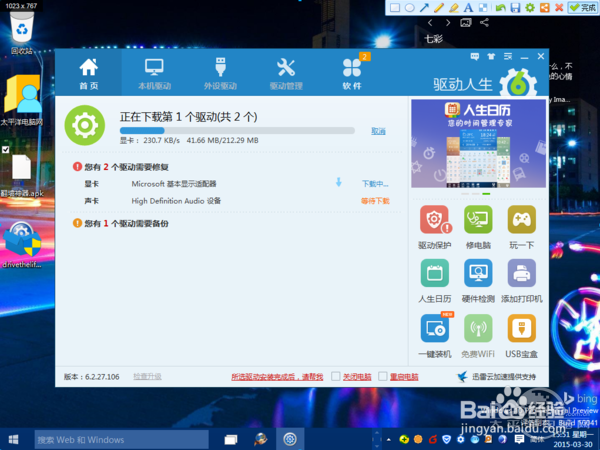Open 玩一下 game tool

tap(522, 227)
